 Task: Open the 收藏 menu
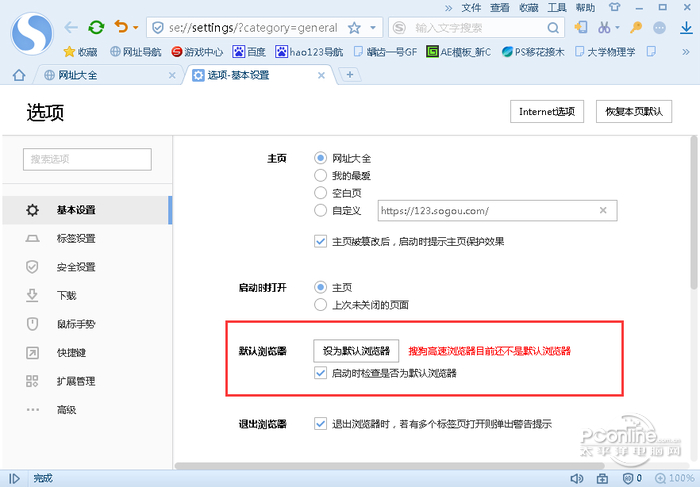[x=529, y=8]
